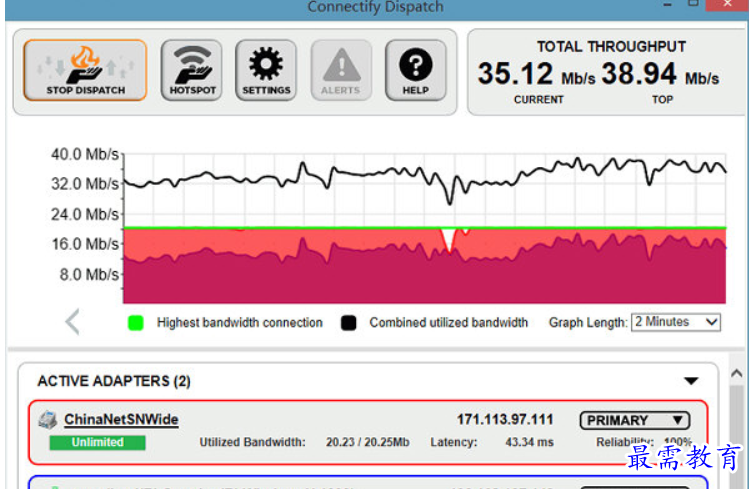Screen dimensions: 749x489
Task: Click the black Combined utilized bandwidth swatch
Action: [349, 323]
